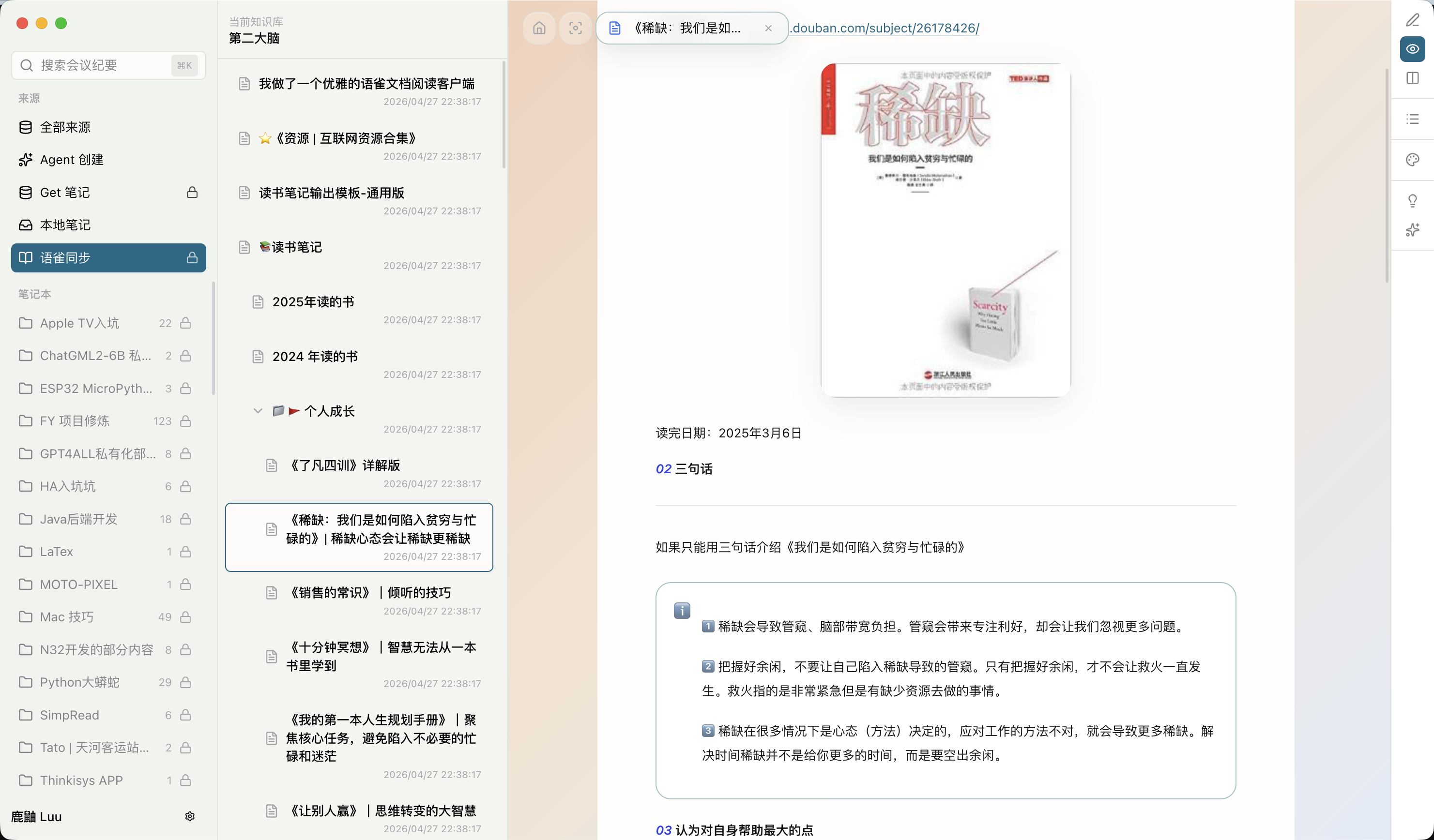Open the ChatGML2-6B notebook
The image size is (1434, 840).
click(105, 356)
